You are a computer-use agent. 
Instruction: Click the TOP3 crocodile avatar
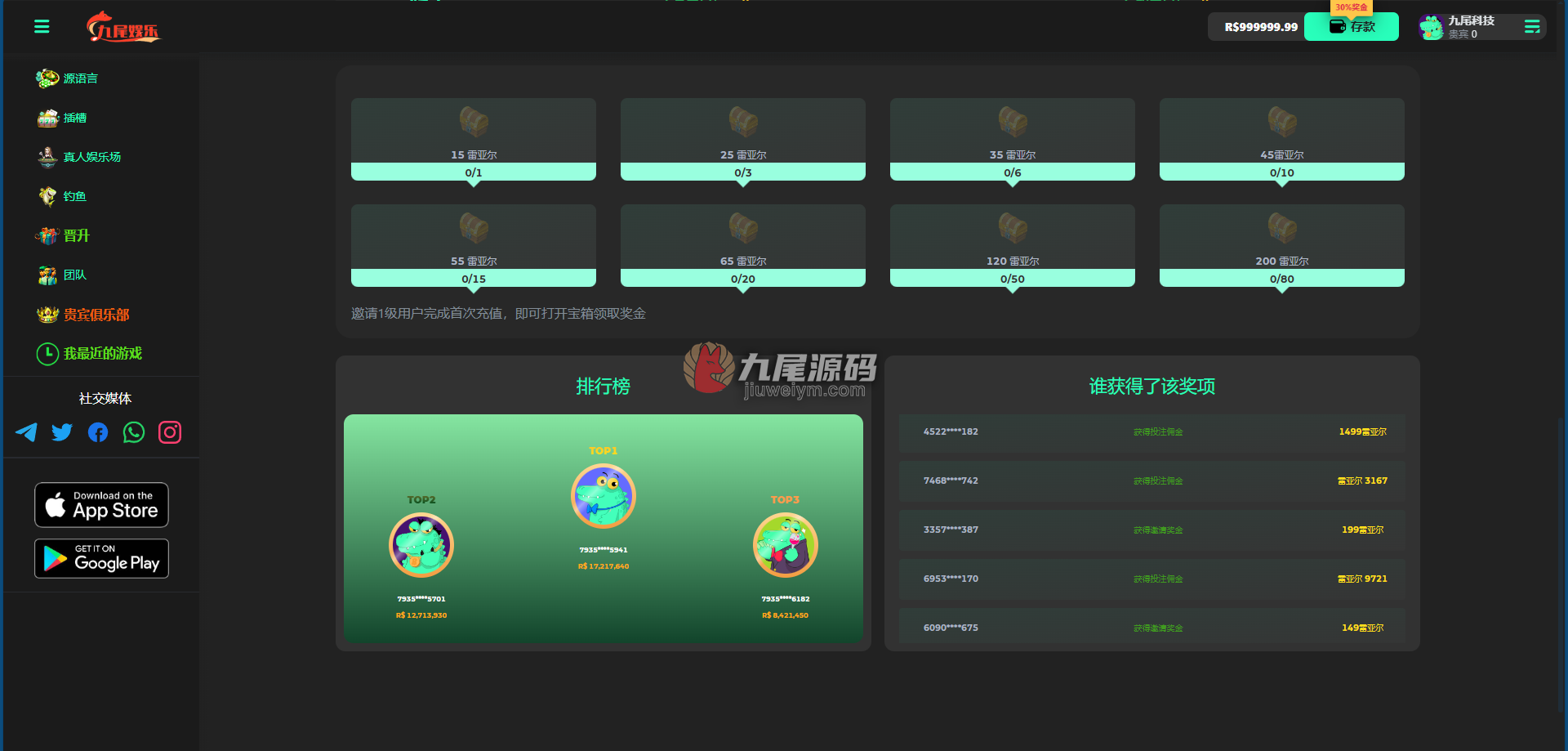pyautogui.click(x=786, y=545)
